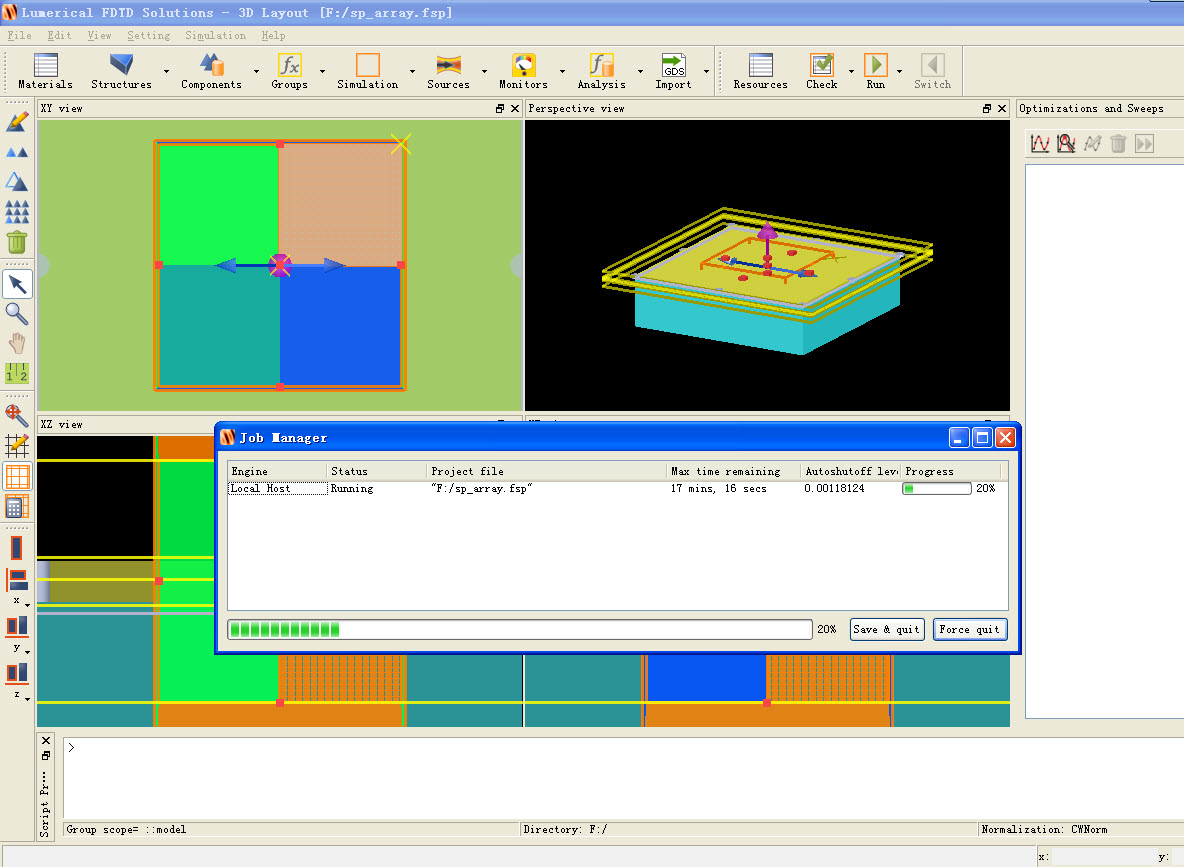Click the Run simulation icon

pos(876,65)
